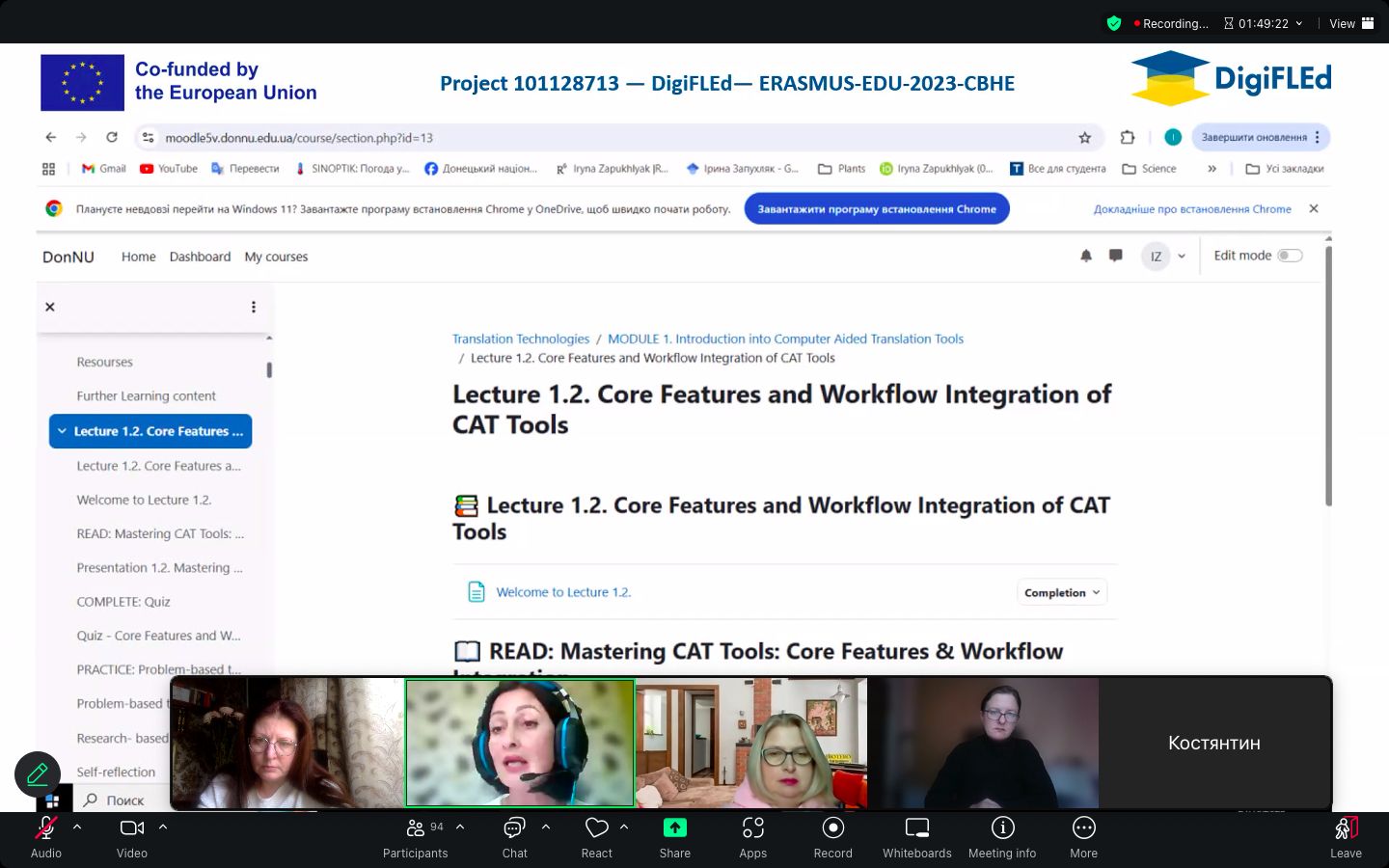Open the Dashboard menu item
This screenshot has height=868, width=1389.
200,257
